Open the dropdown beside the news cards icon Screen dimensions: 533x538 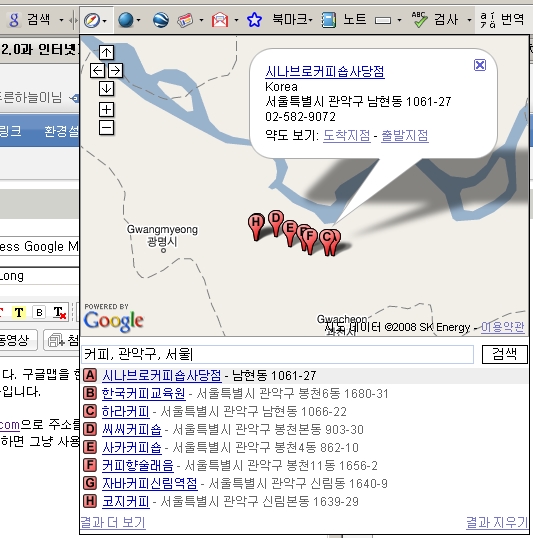pyautogui.click(x=201, y=20)
